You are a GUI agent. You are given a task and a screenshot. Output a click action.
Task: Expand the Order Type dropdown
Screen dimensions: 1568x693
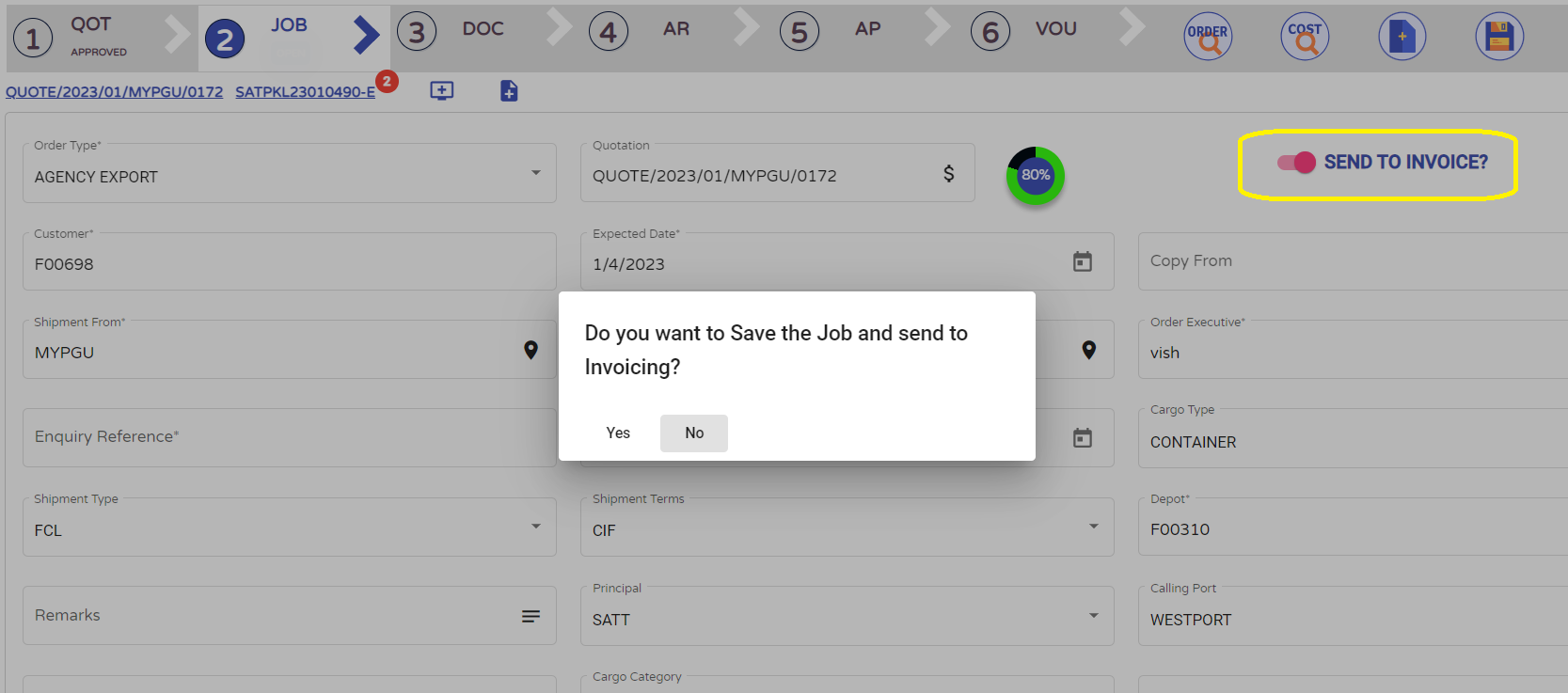click(535, 173)
